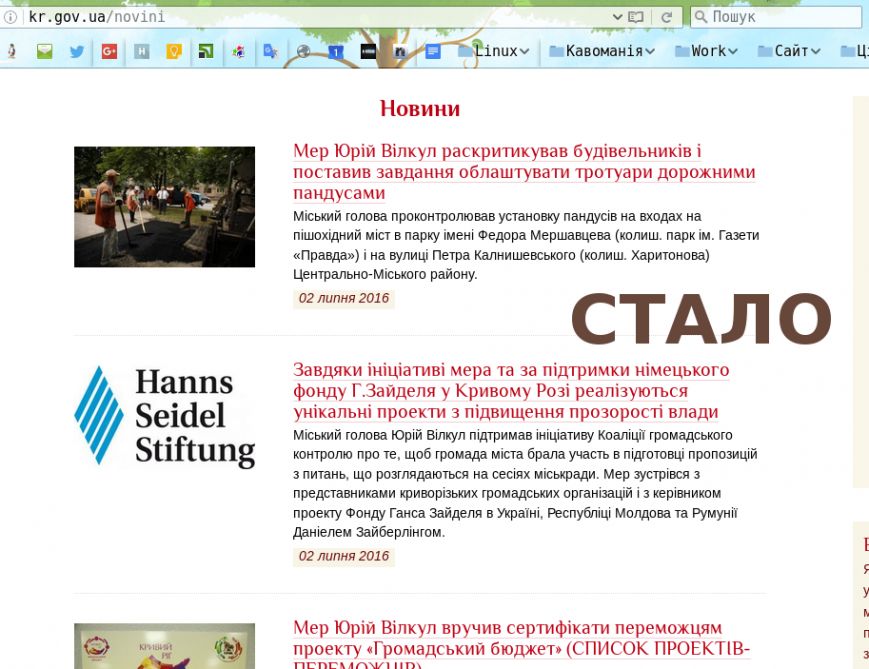
Task: Focus the Пошук search field
Action: 776,17
